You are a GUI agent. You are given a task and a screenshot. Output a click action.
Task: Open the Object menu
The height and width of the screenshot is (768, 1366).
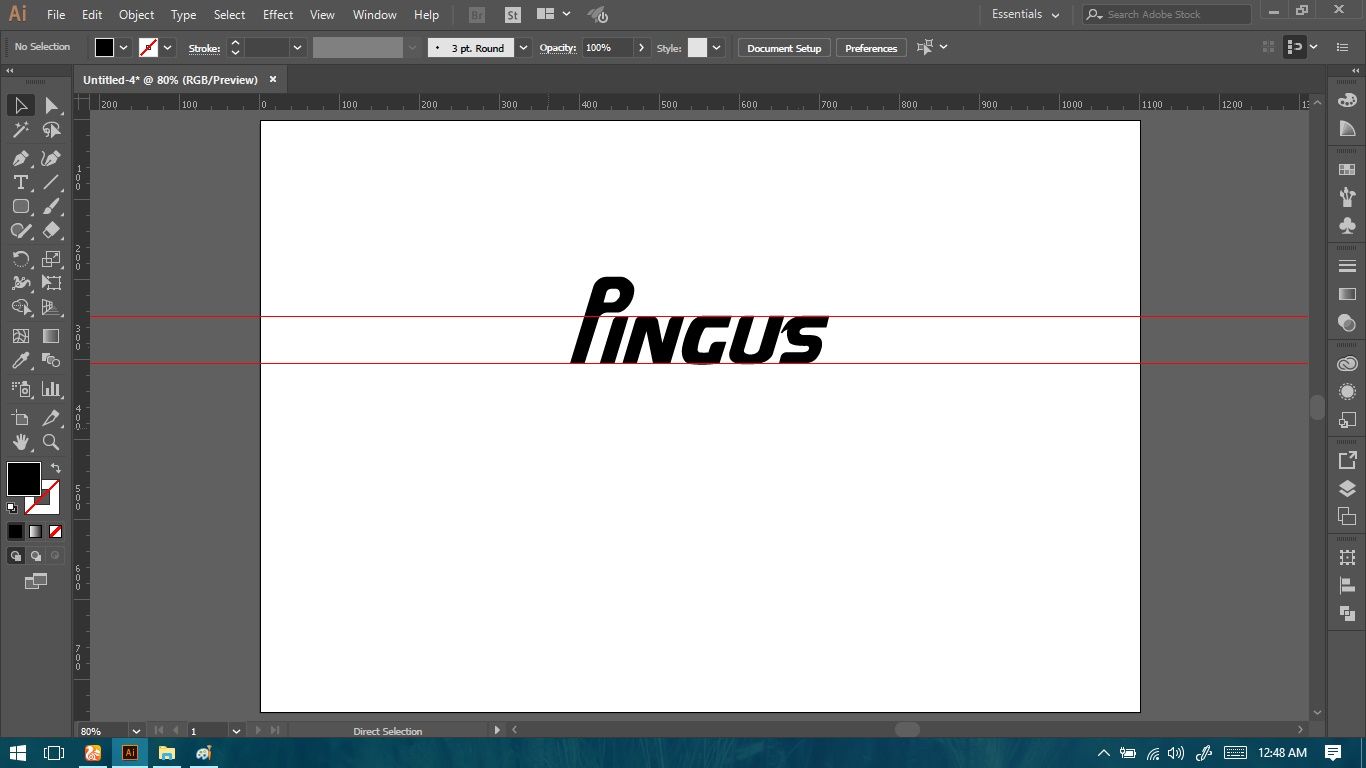[136, 15]
